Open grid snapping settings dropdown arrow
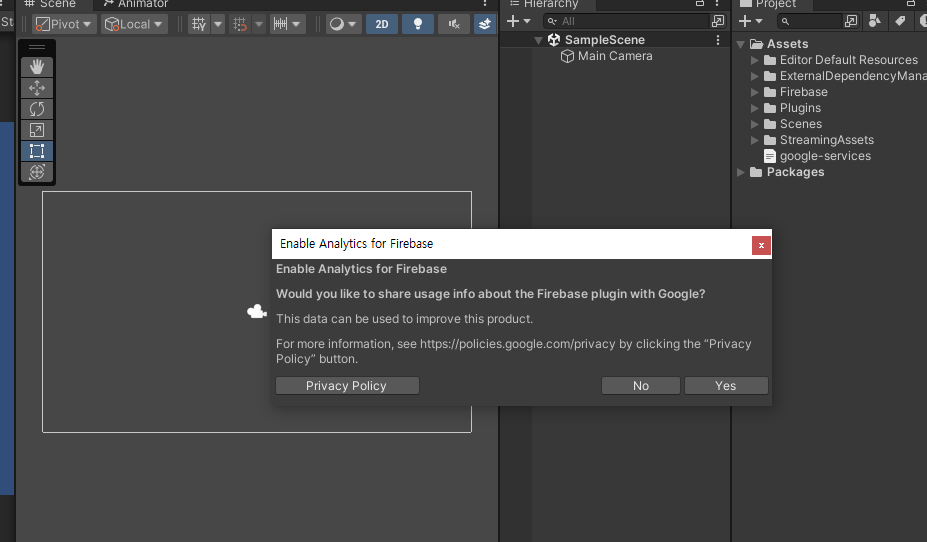Image resolution: width=927 pixels, height=542 pixels. click(259, 24)
